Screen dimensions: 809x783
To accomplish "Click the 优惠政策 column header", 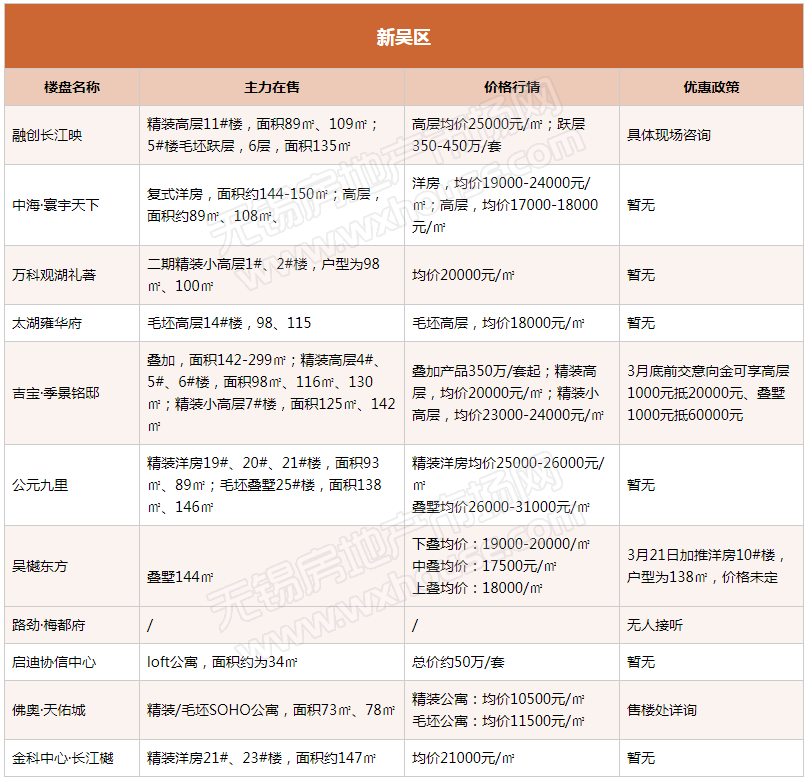I will [711, 87].
